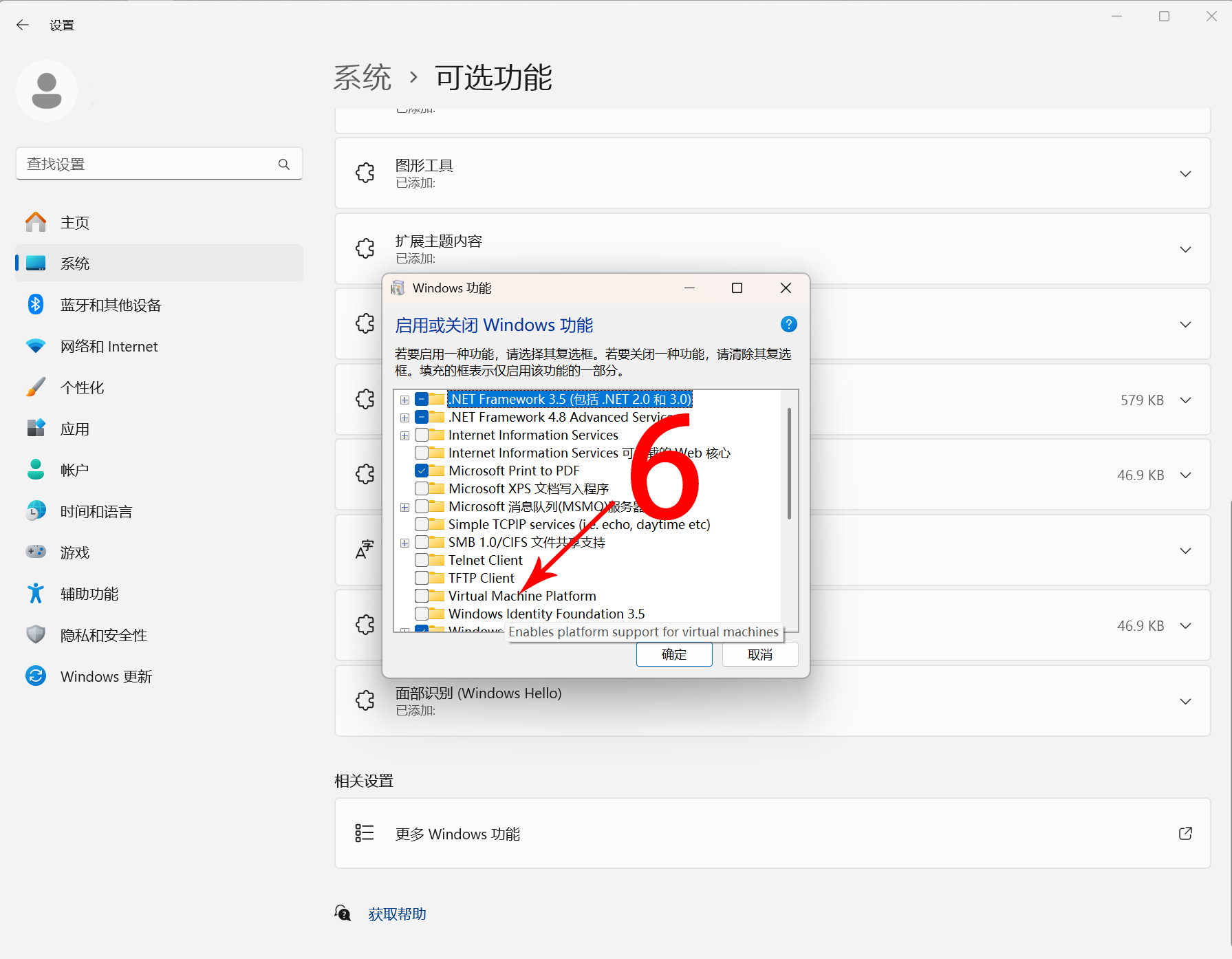This screenshot has width=1232, height=959.
Task: Click 确定 button in Windows 功能 dialog
Action: click(x=674, y=654)
